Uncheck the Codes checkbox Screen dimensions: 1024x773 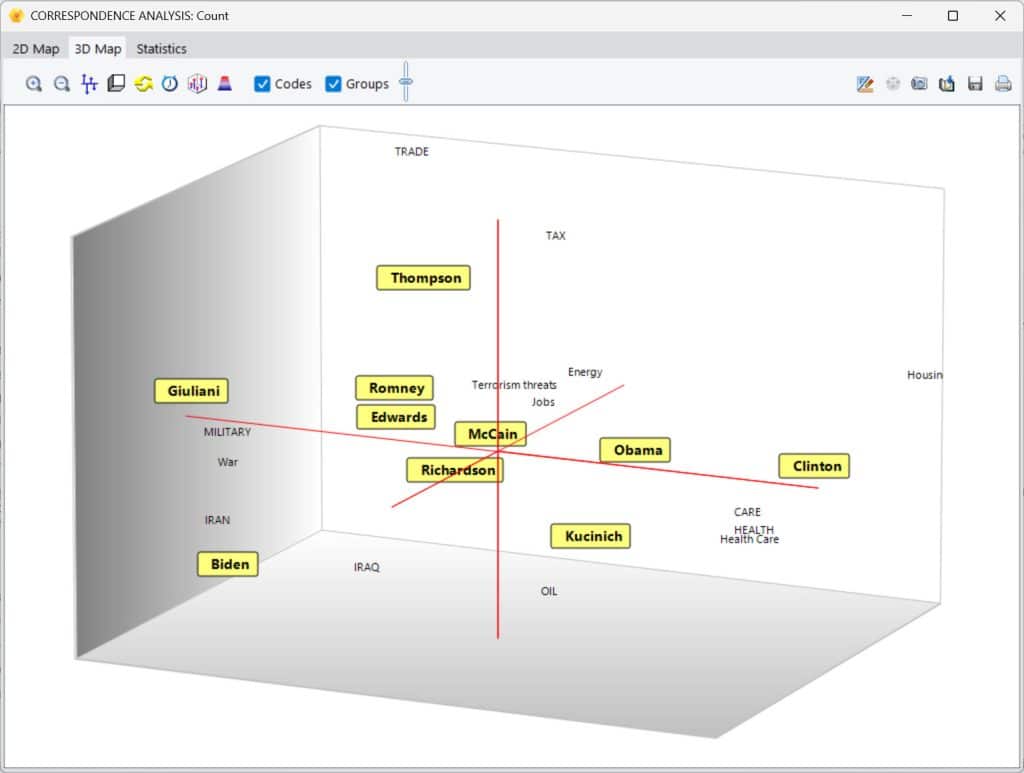click(x=262, y=84)
